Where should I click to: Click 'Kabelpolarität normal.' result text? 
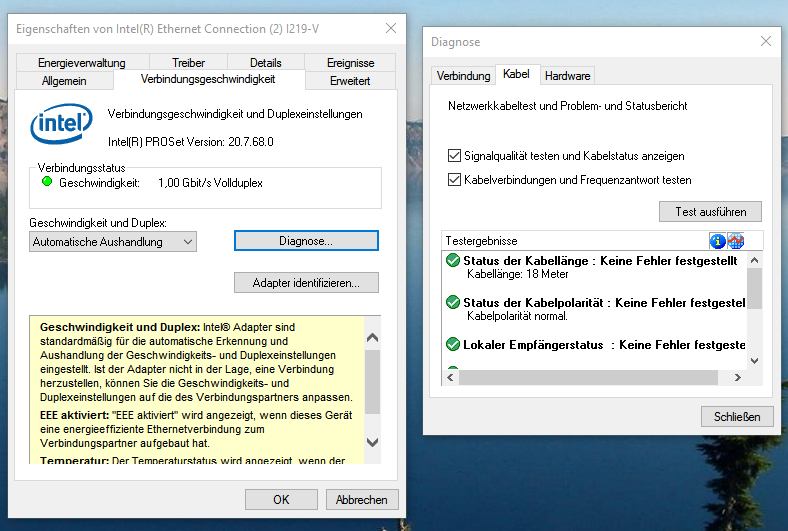[x=517, y=316]
